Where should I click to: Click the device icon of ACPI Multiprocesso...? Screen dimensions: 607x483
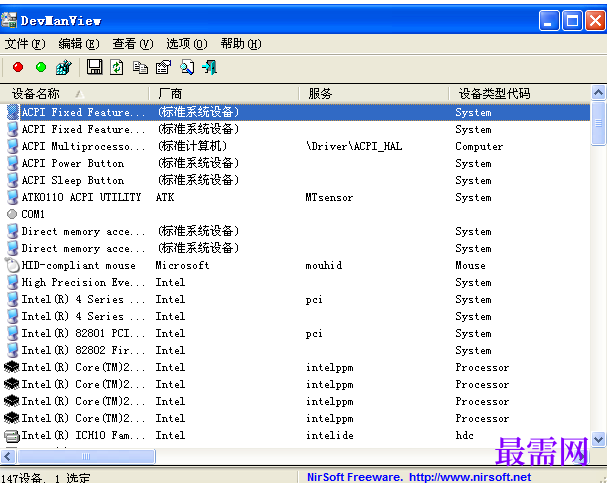tap(12, 146)
